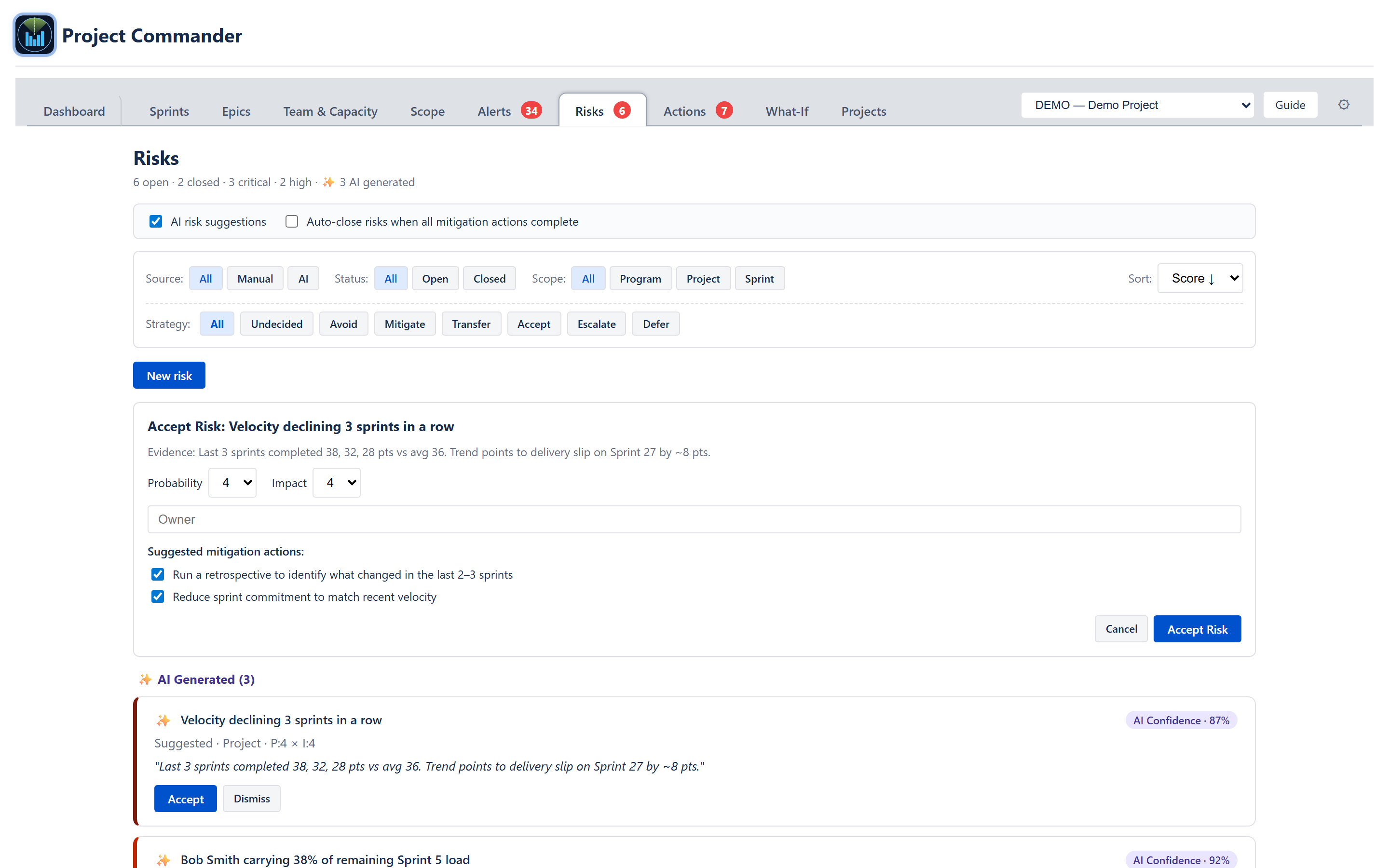Filter Strategy by Mitigate
1389x868 pixels.
point(405,324)
